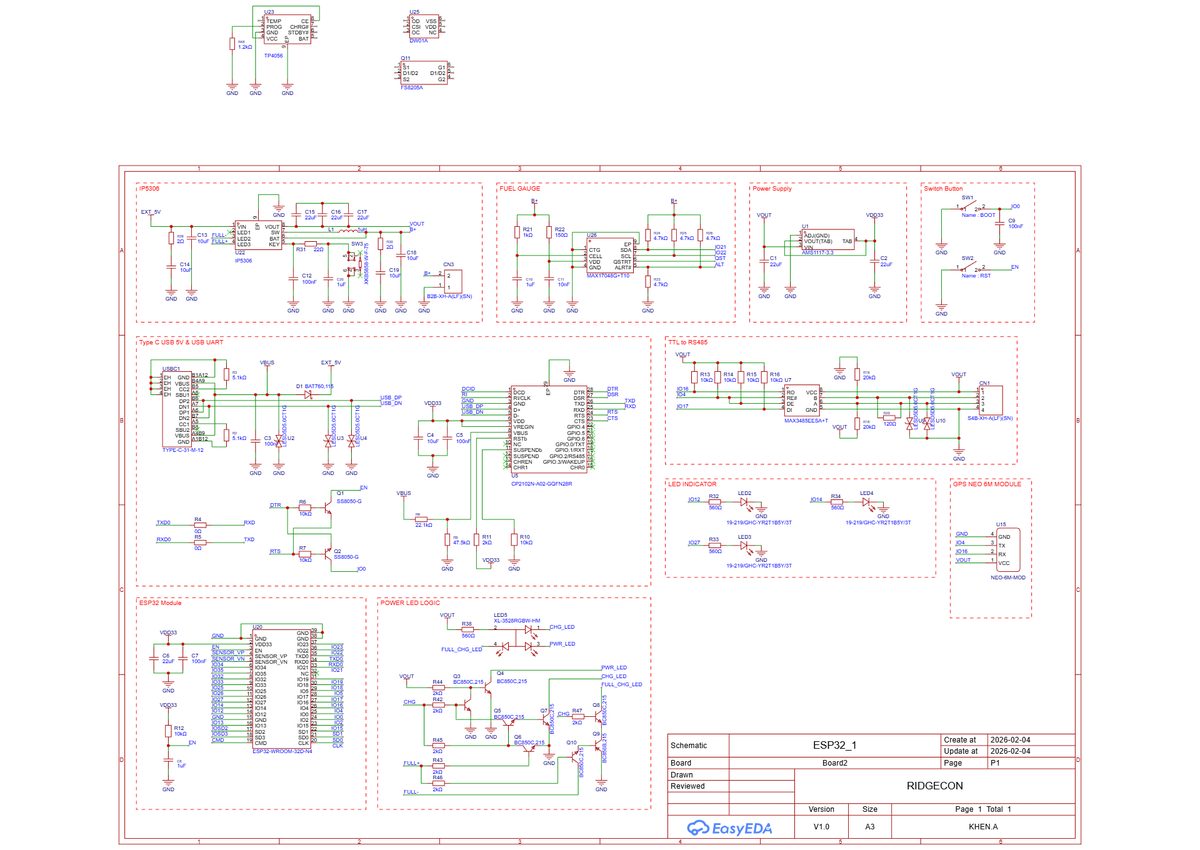Image resolution: width=1200 pixels, height=850 pixels.
Task: Select capacitor C1 22uF in power supply
Action: [x=765, y=261]
